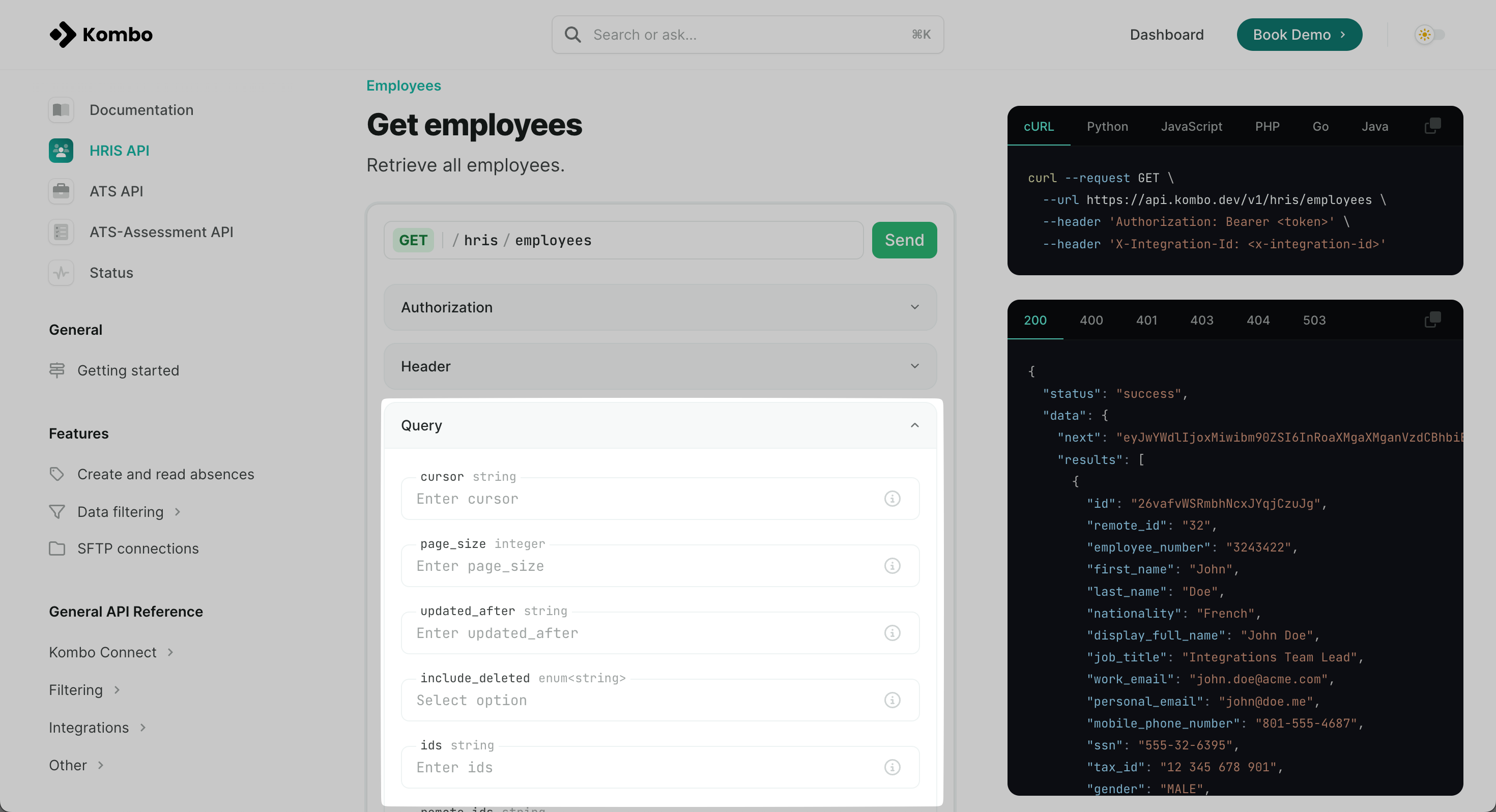Expand Kombo Connect section
The image size is (1496, 812).
170,652
